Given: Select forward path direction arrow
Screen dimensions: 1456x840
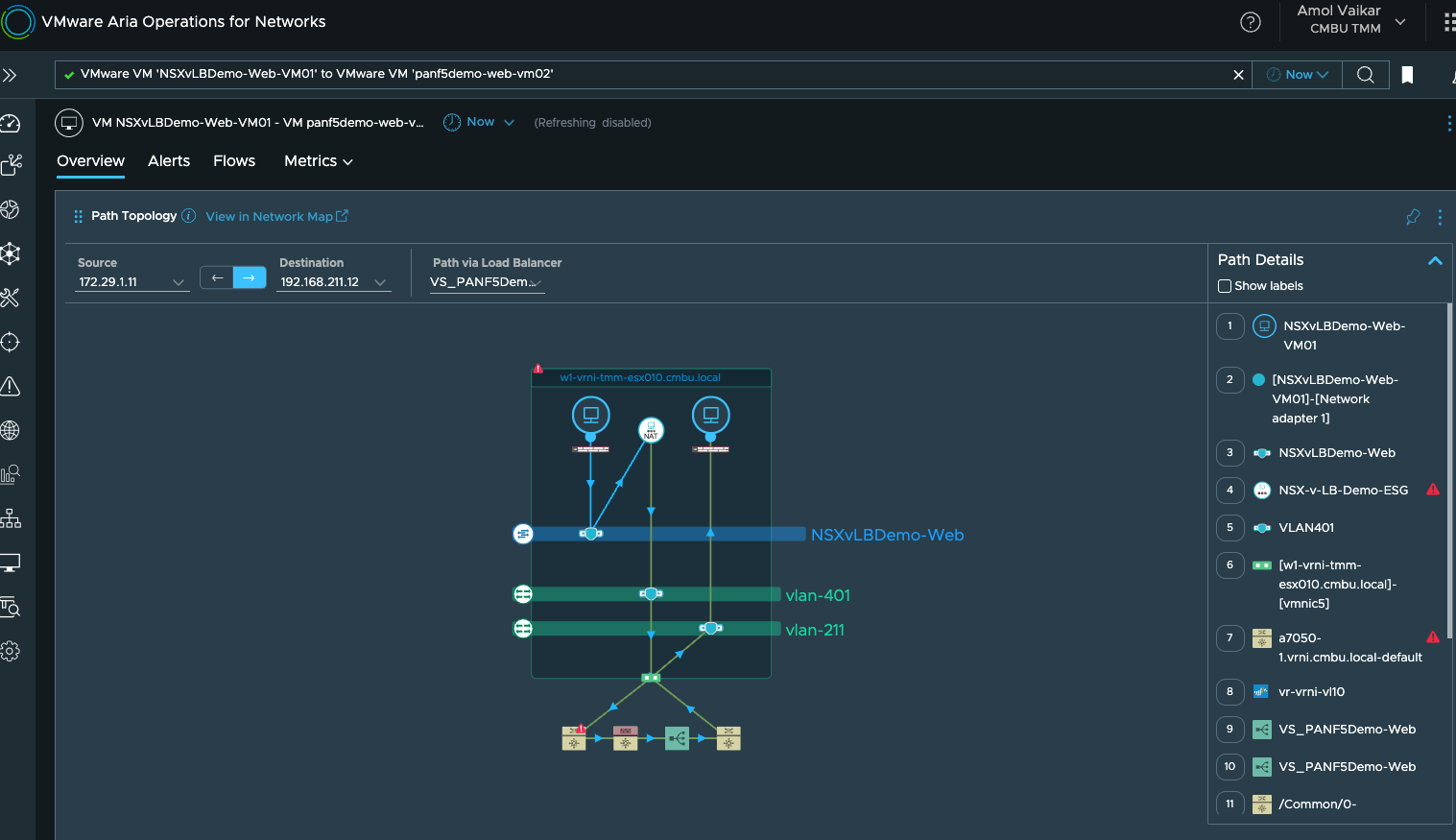Looking at the screenshot, I should point(250,277).
